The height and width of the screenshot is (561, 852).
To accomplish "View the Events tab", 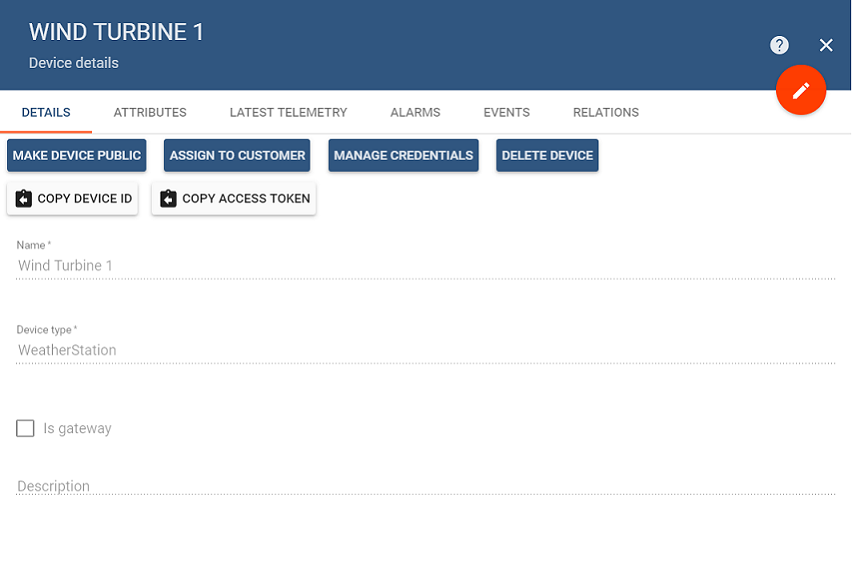I will pyautogui.click(x=506, y=113).
